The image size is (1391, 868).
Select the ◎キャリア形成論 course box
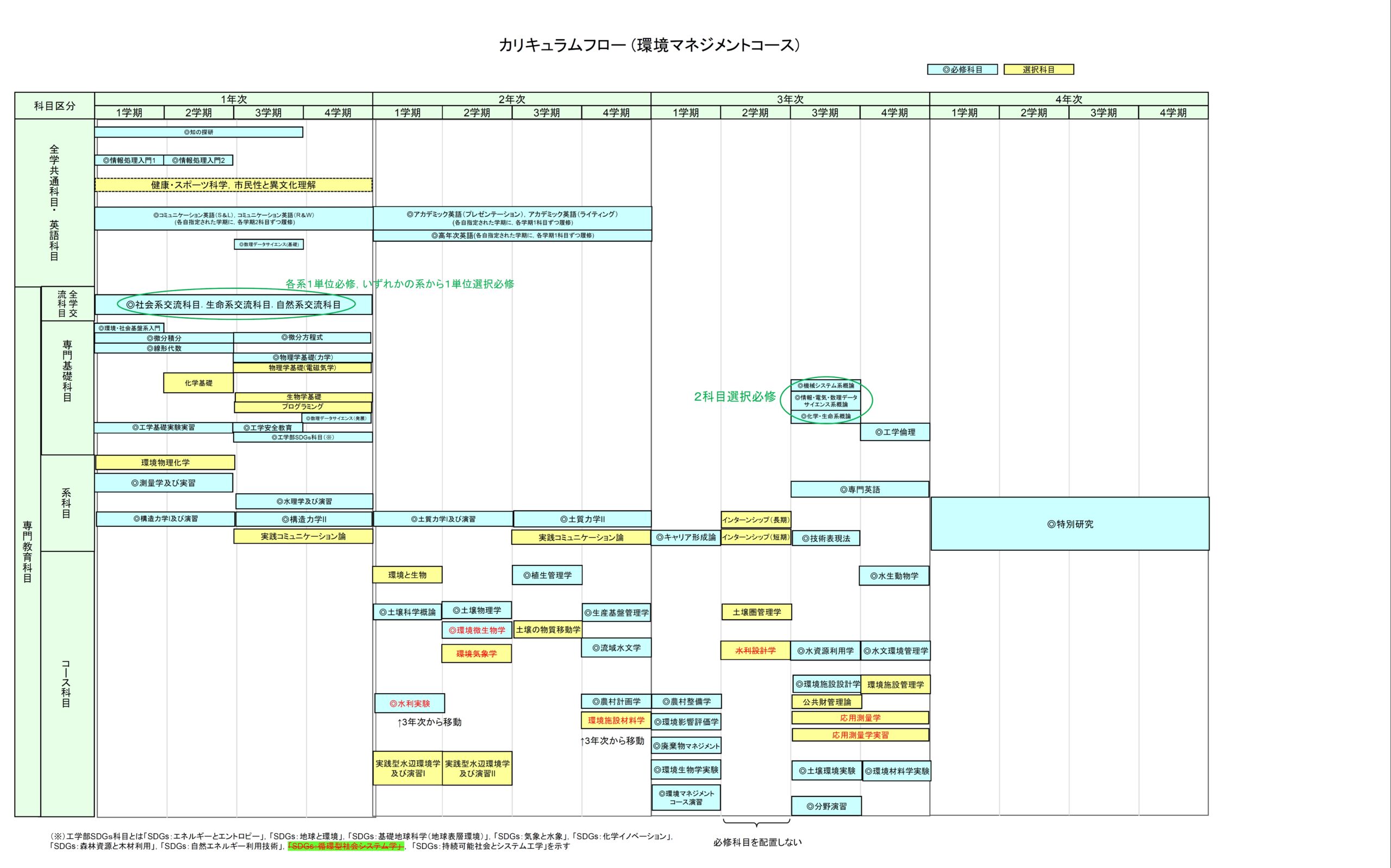[686, 537]
